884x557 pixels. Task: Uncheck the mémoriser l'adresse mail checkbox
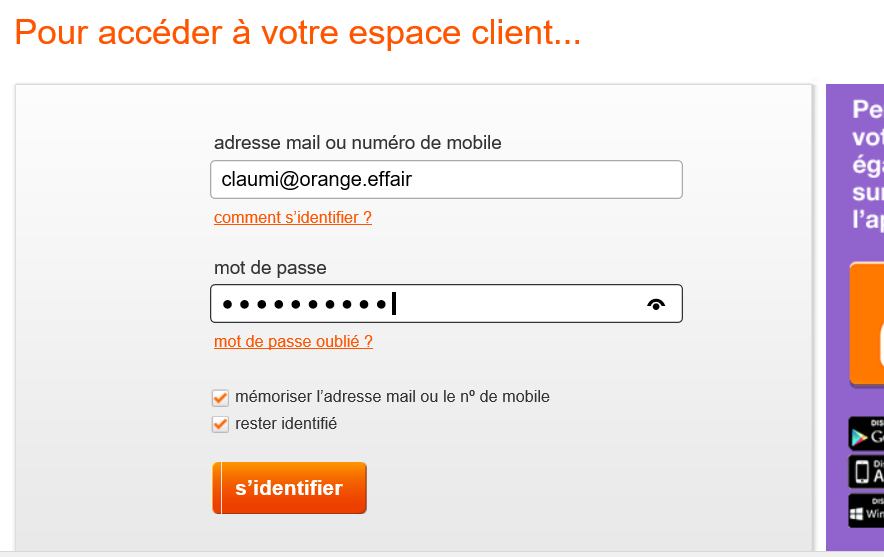click(x=221, y=398)
